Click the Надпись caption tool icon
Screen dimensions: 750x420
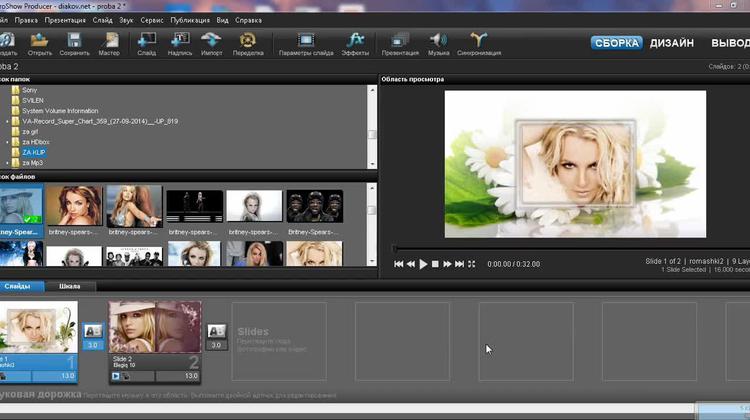[180, 44]
